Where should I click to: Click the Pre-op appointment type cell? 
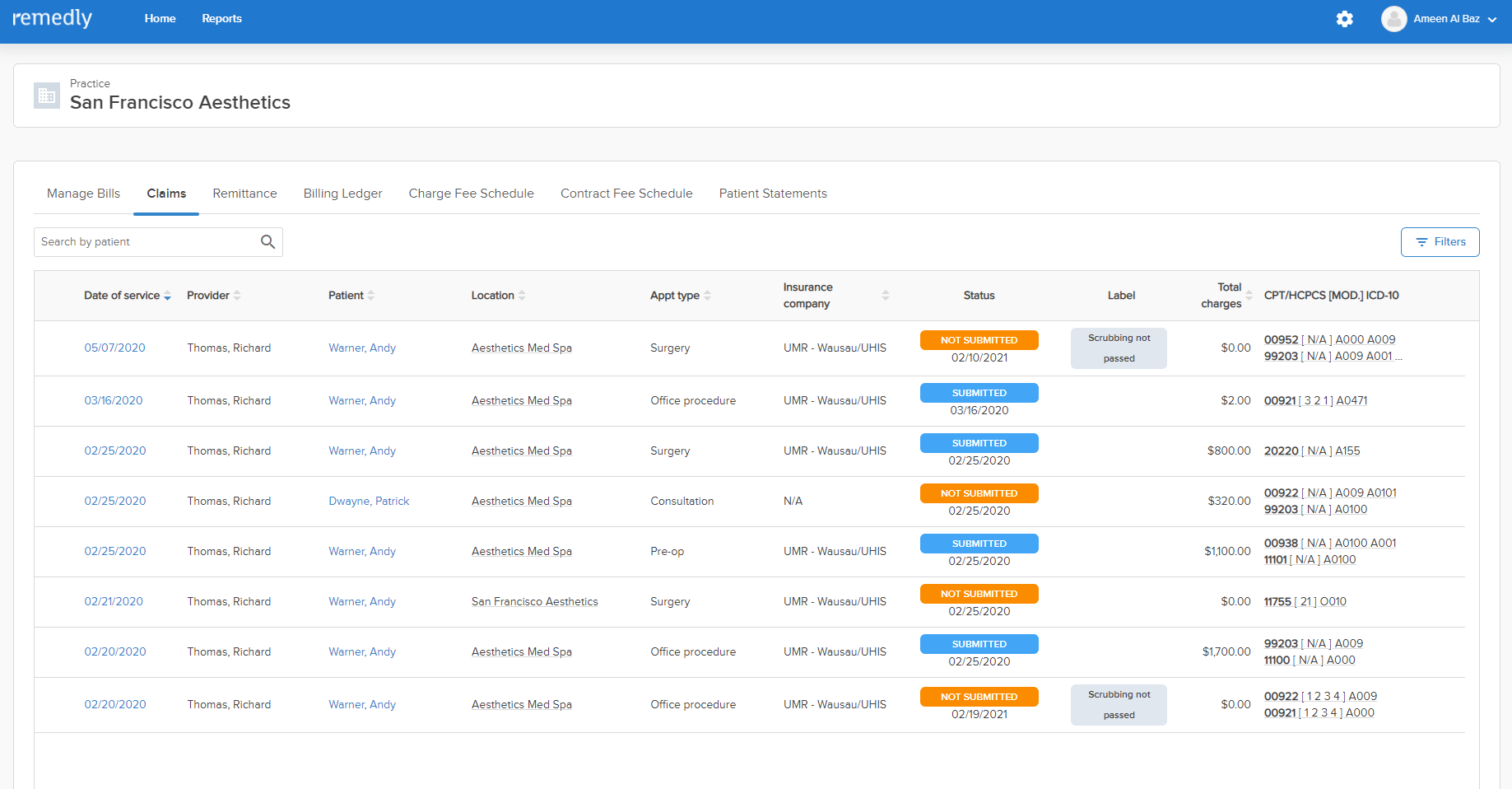667,552
